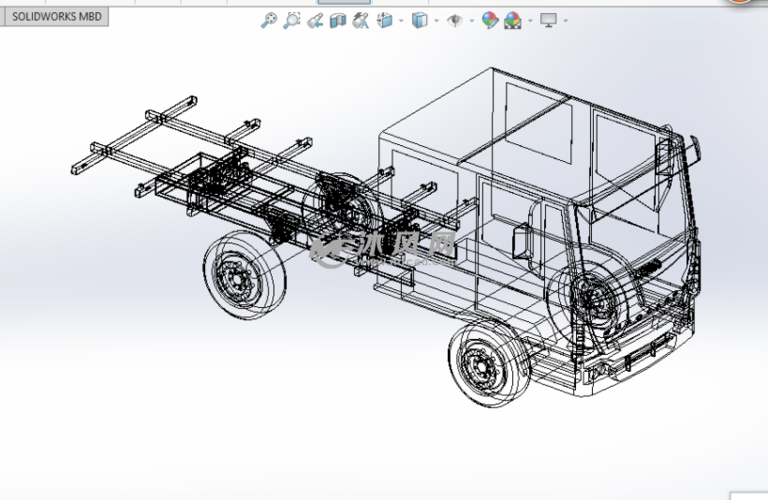Open the Section View tool
The height and width of the screenshot is (500, 768).
(338, 20)
